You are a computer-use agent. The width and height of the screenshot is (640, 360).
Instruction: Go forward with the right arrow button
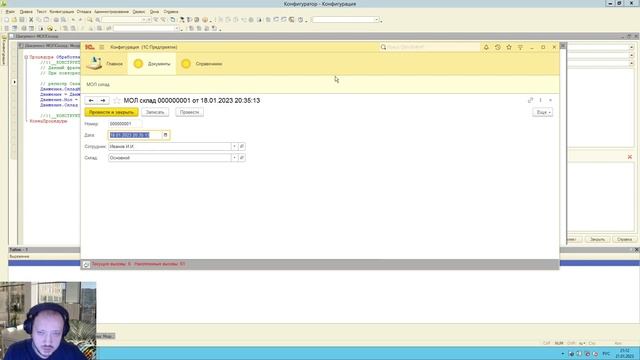tap(103, 100)
